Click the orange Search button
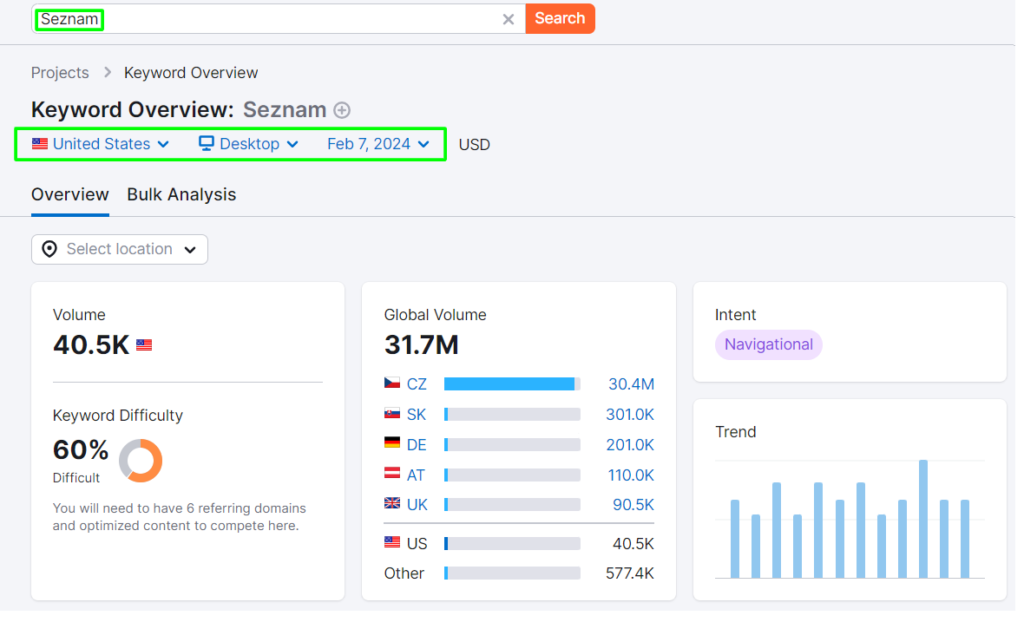This screenshot has width=1024, height=629. click(x=560, y=18)
